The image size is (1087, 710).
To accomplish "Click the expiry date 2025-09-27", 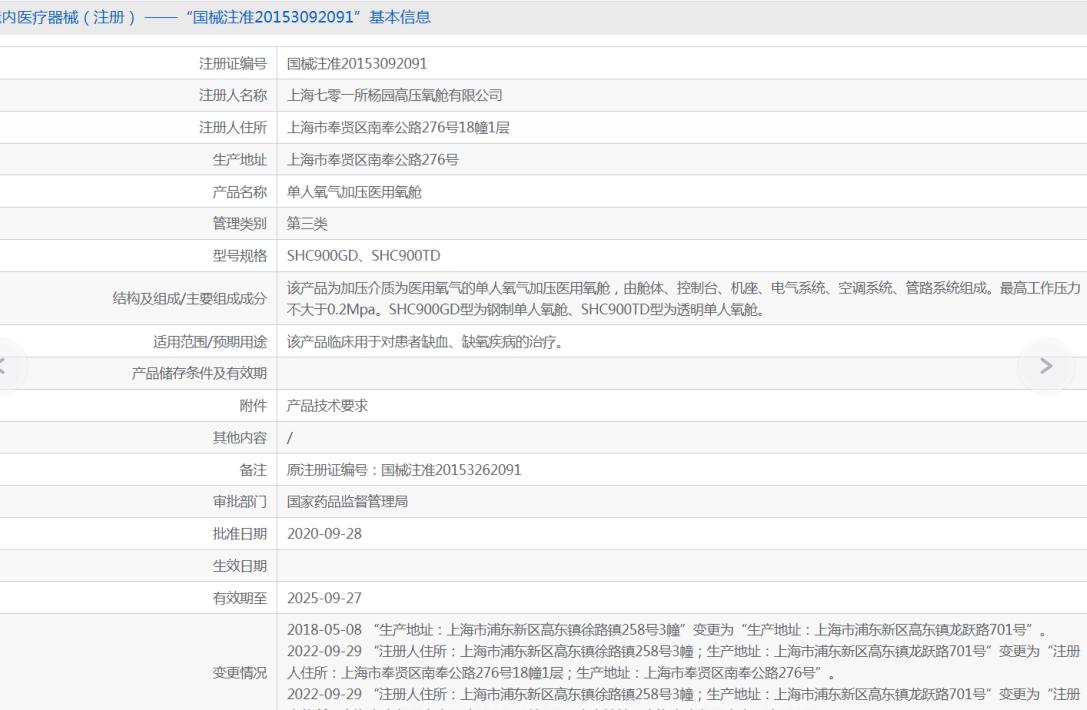I will 324,598.
